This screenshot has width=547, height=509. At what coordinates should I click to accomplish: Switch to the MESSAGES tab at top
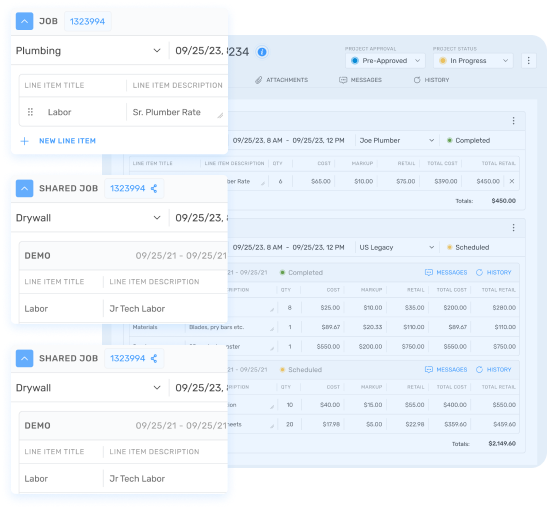click(360, 80)
